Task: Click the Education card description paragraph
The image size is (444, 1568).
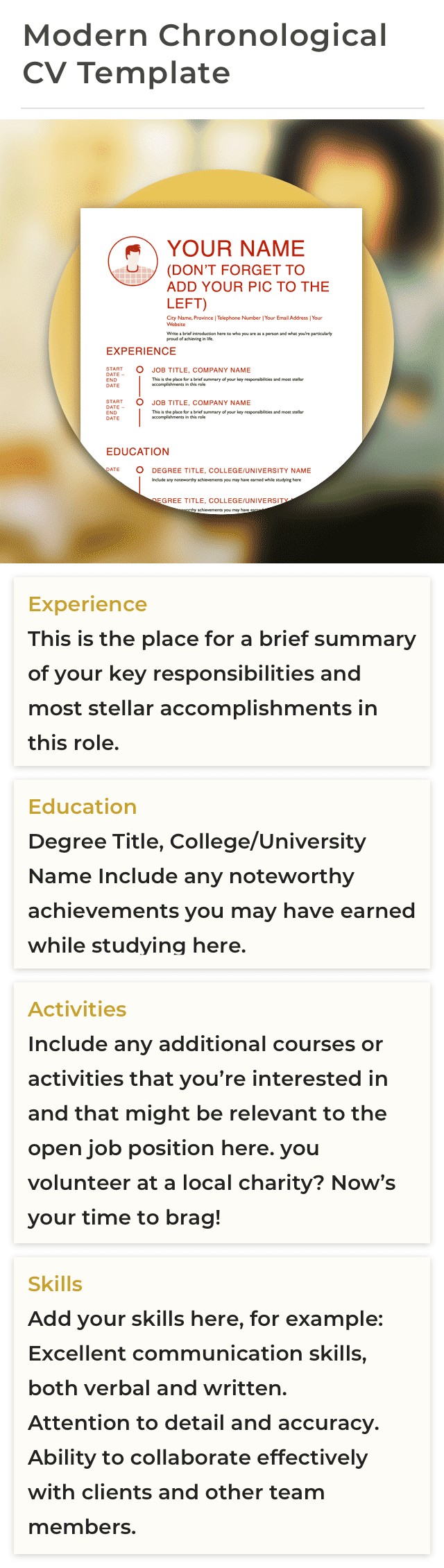Action: pos(222,893)
